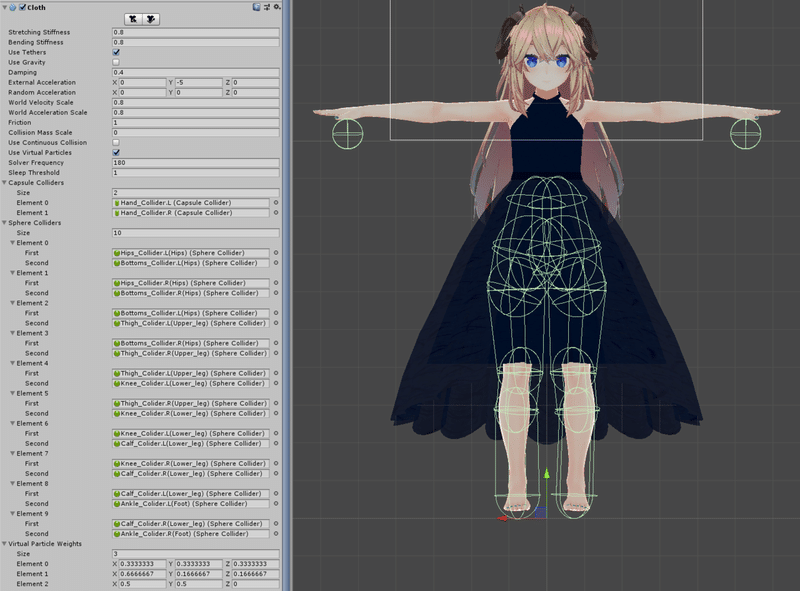Open object picker for Sphere Element 0 First
Screen dimensions: 800x591
click(276, 253)
